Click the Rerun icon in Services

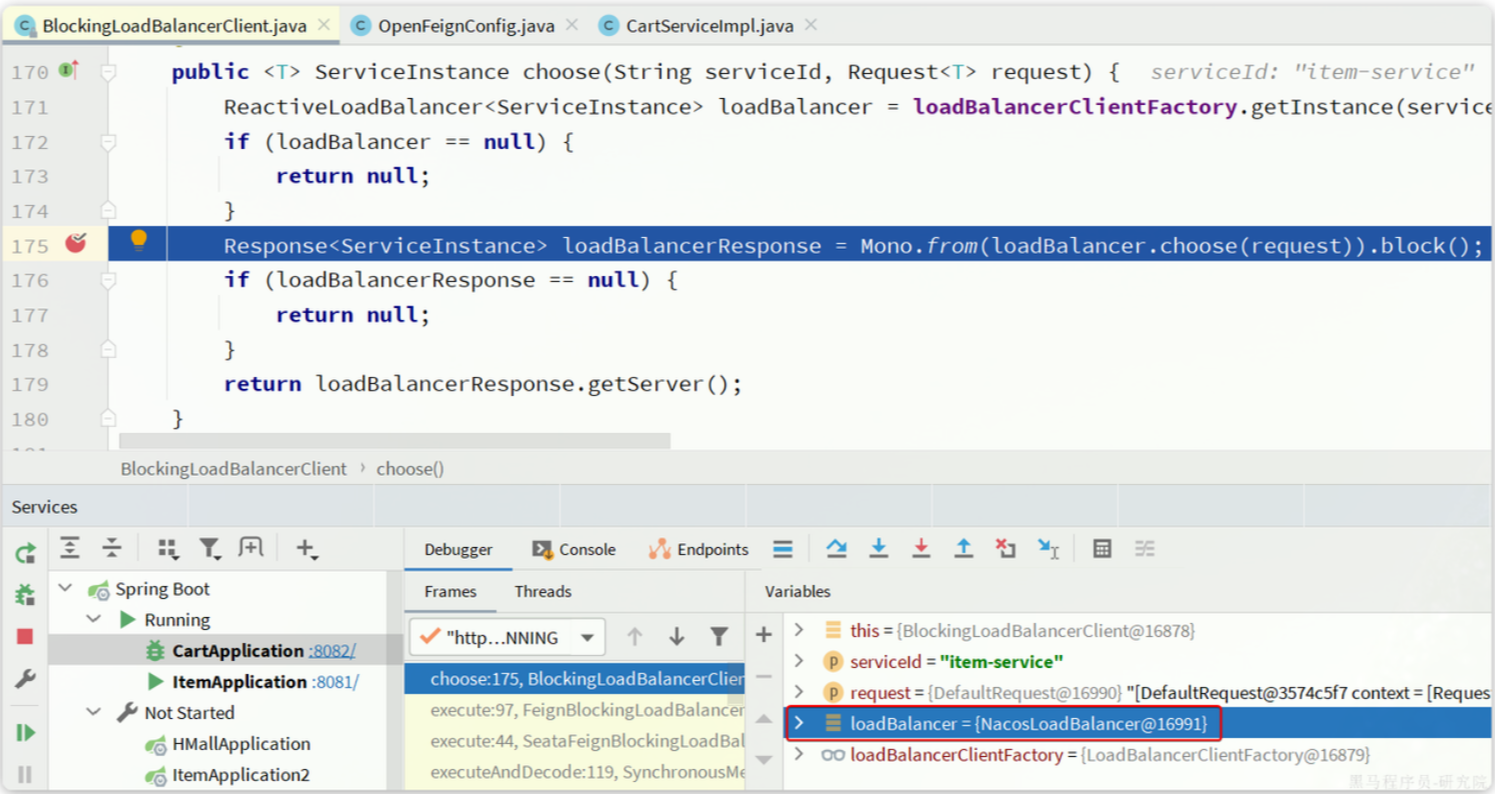point(25,553)
